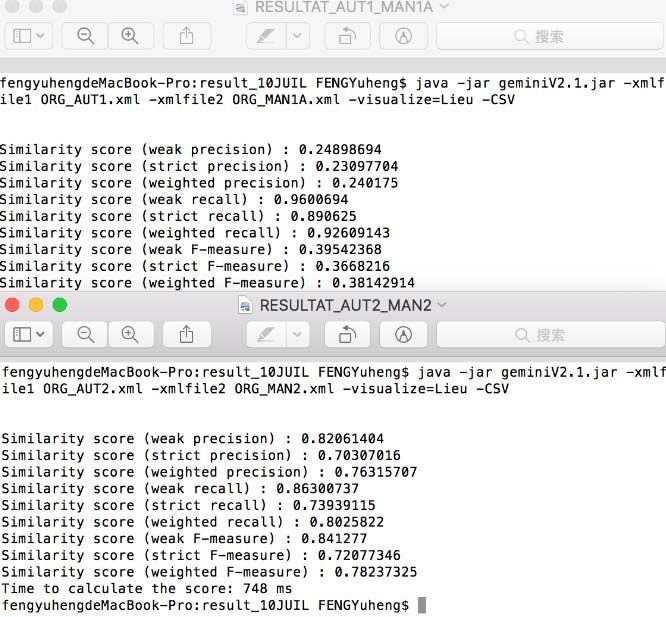666x617 pixels.
Task: Click ORG_MAN1A.xml in first command
Action: click(286, 100)
